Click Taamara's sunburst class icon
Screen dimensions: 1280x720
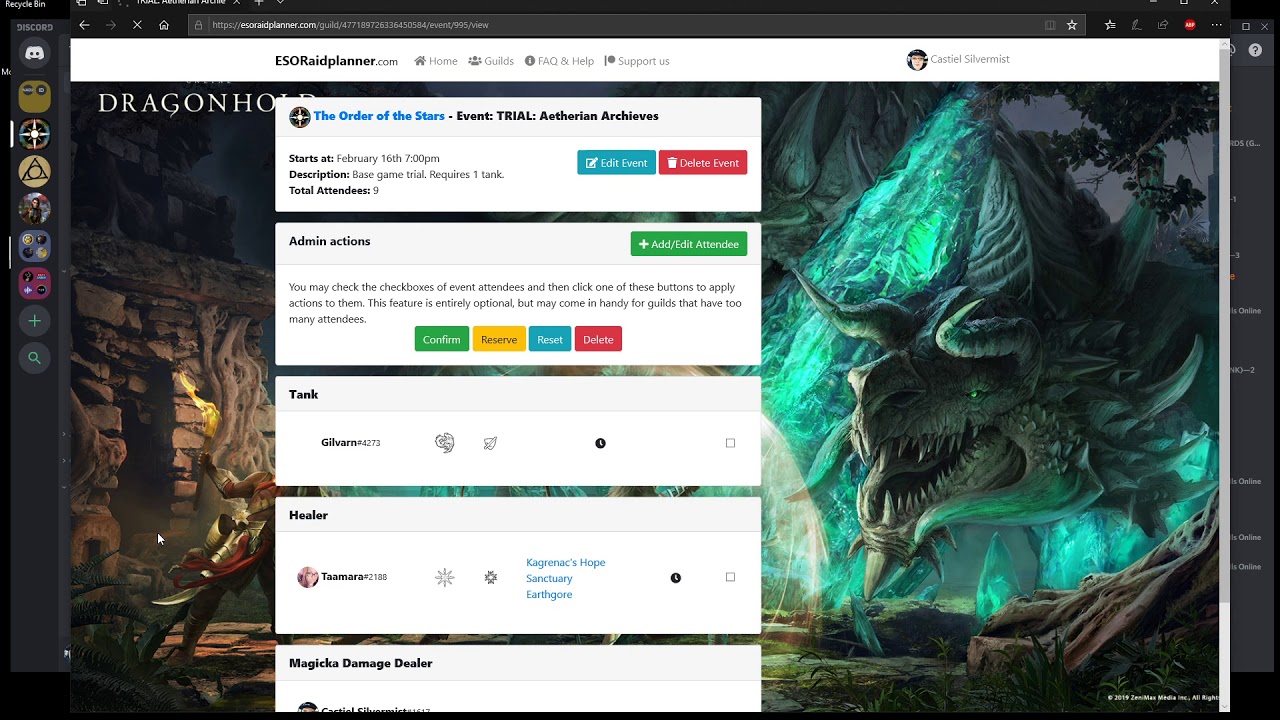[445, 577]
